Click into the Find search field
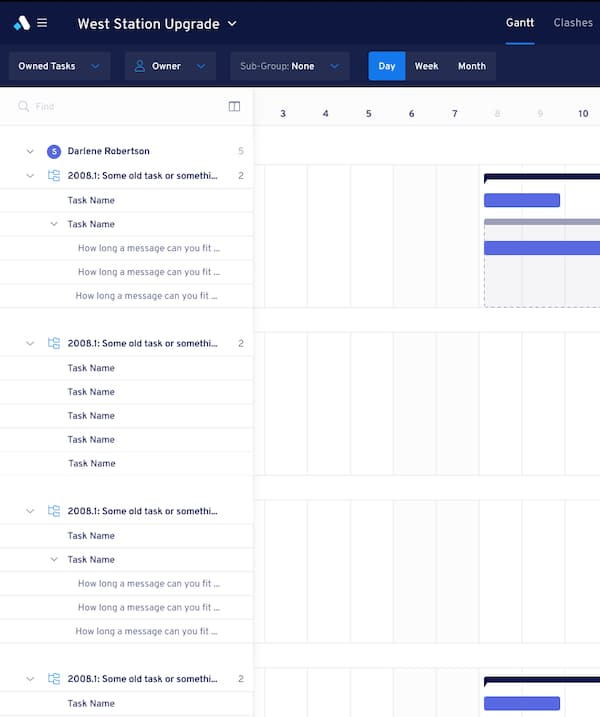600x717 pixels. tap(120, 106)
